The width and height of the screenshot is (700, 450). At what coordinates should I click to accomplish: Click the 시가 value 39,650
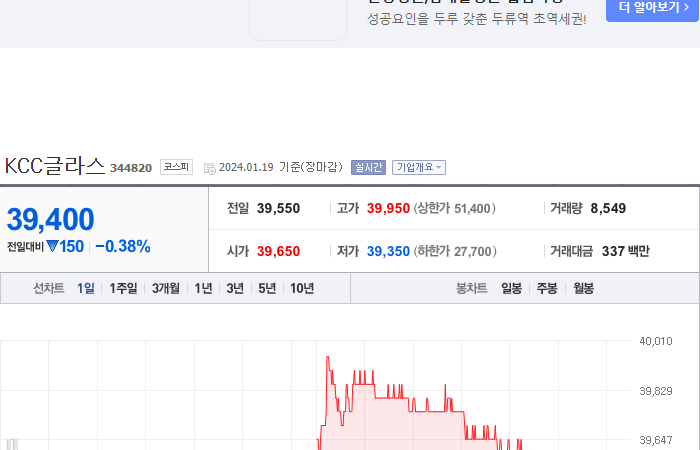pyautogui.click(x=278, y=251)
